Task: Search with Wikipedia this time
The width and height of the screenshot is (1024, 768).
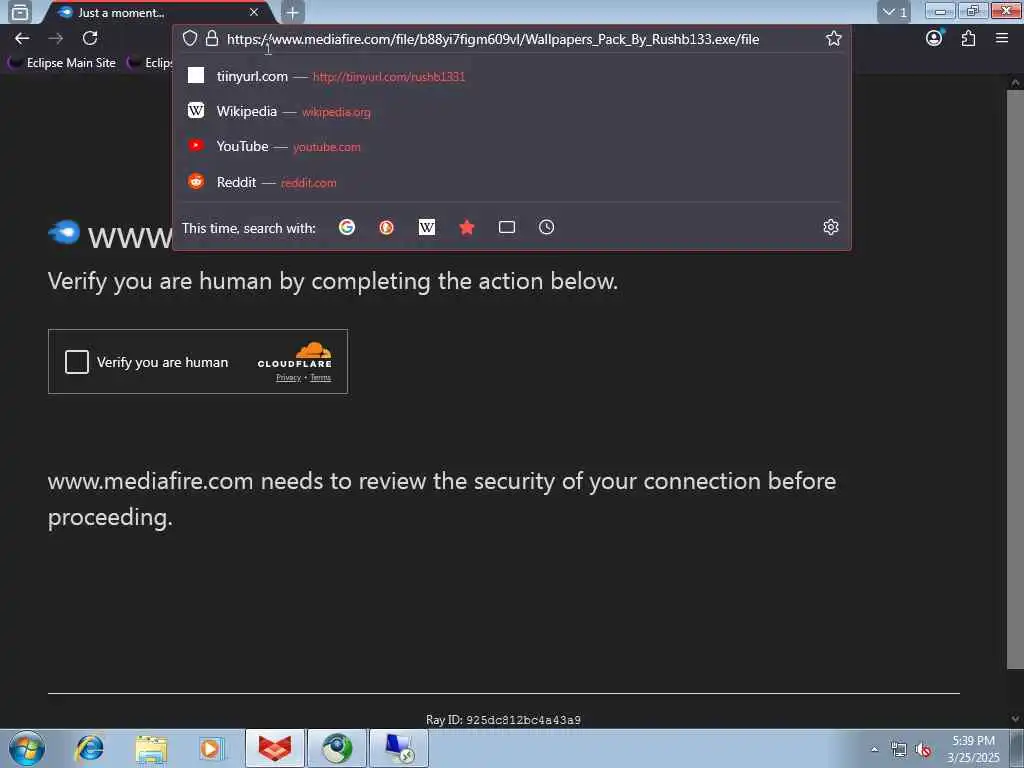Action: [426, 227]
